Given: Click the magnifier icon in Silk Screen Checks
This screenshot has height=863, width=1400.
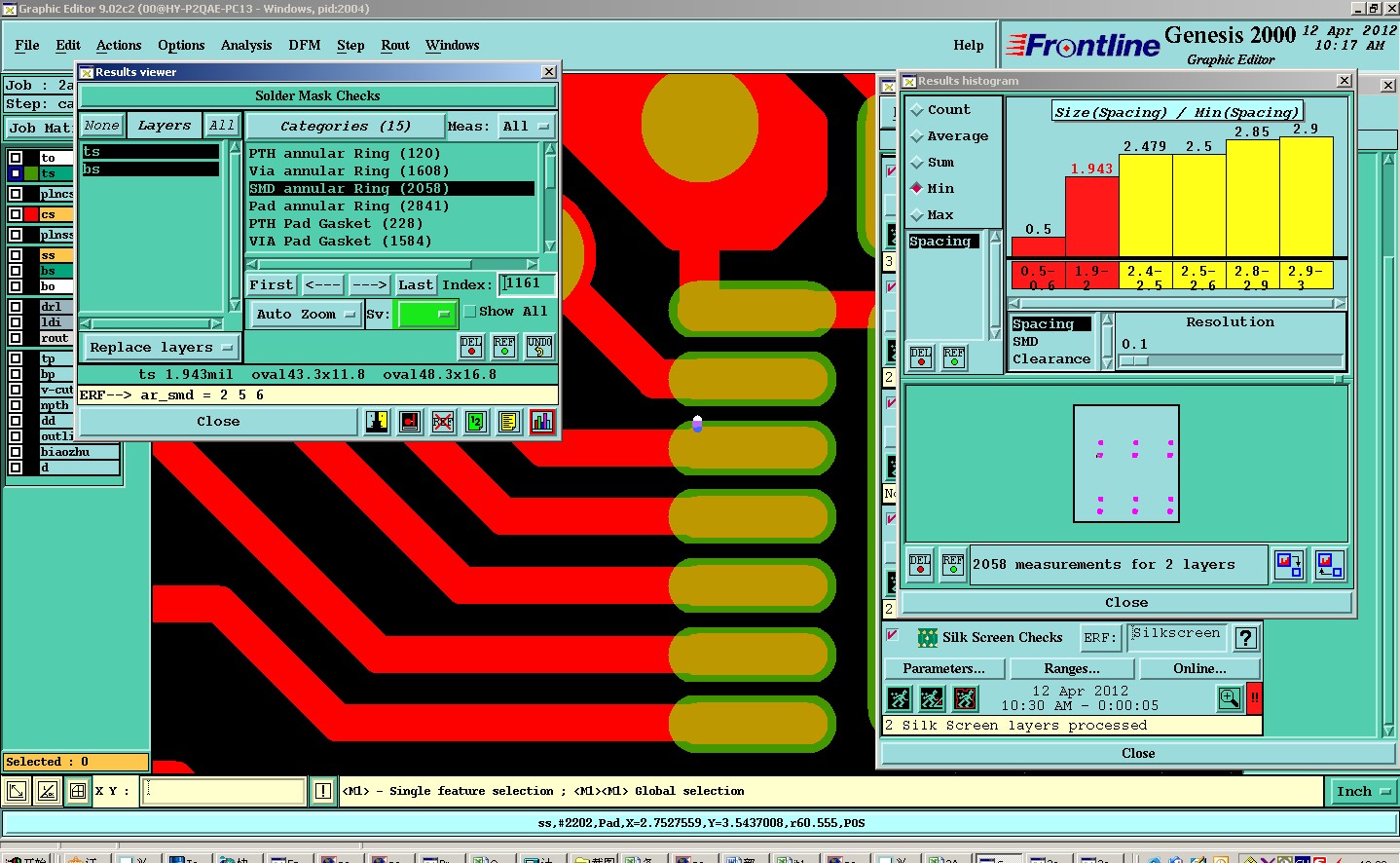Looking at the screenshot, I should pos(1230,698).
